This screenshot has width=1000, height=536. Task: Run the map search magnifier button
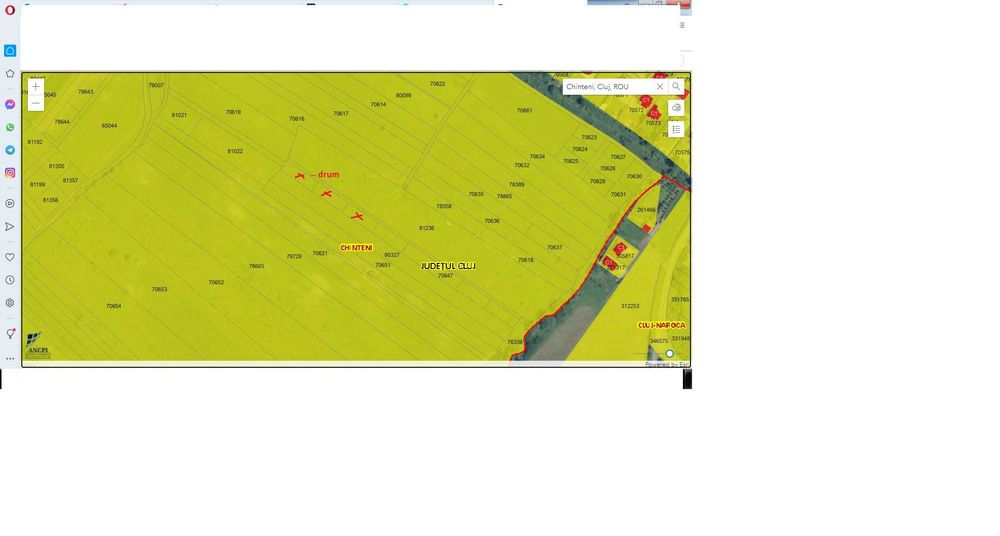pos(676,86)
